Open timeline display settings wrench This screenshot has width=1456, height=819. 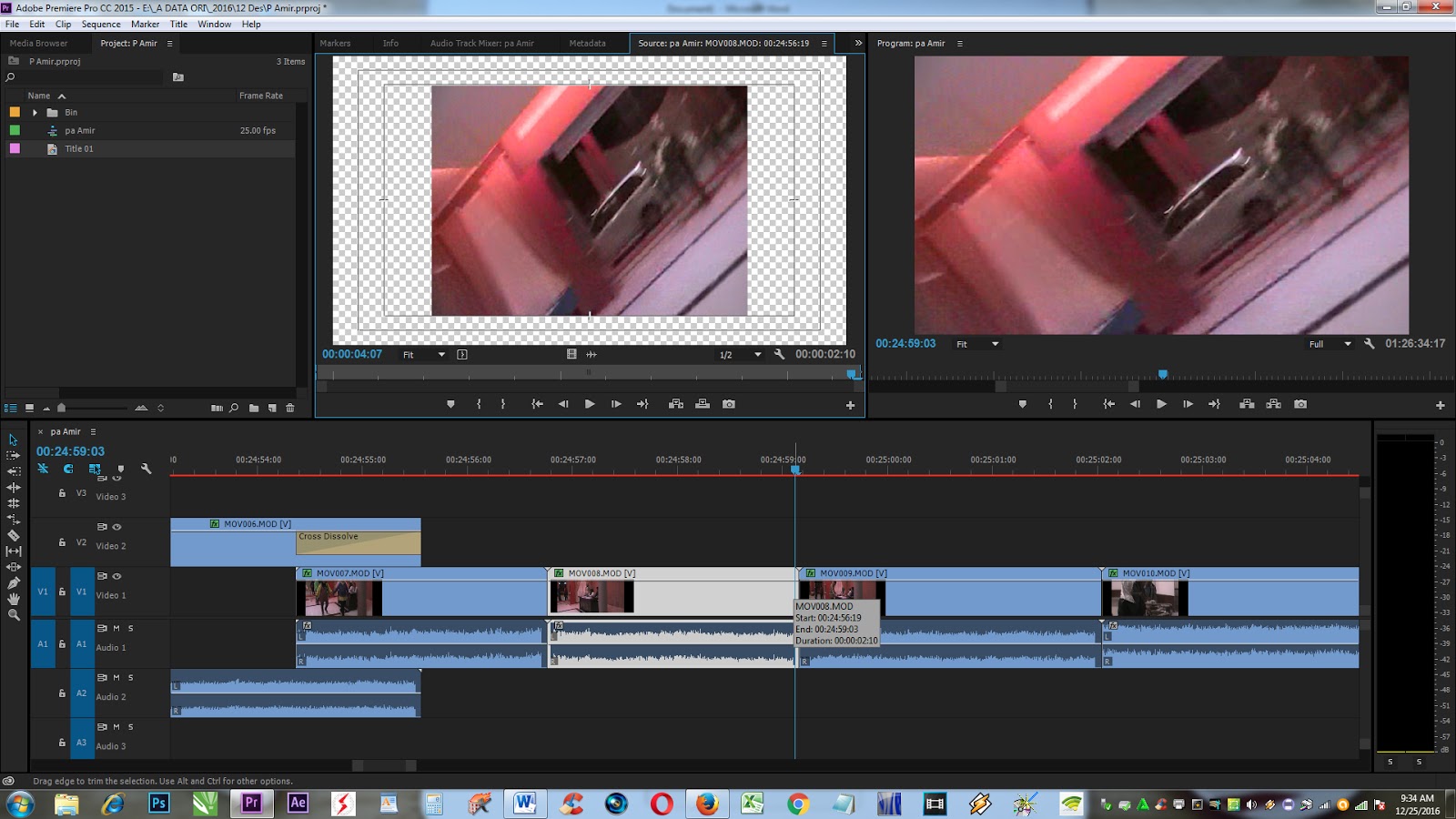click(146, 469)
